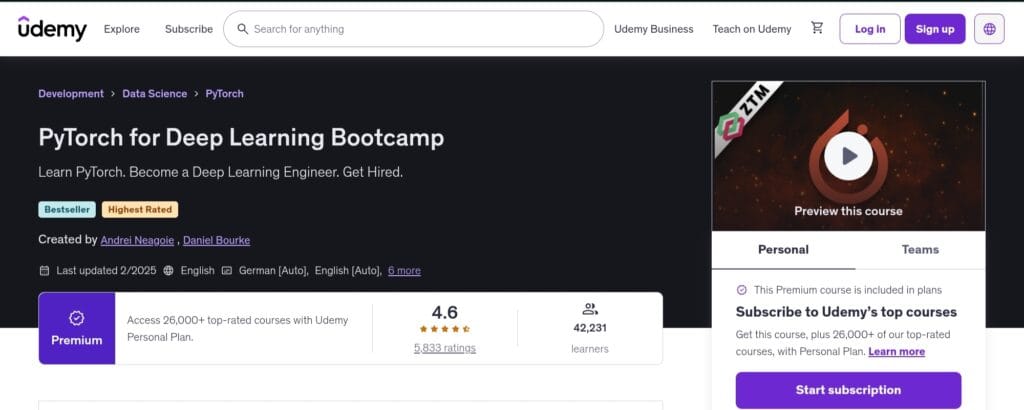
Task: Open the shopping cart icon
Action: coord(817,27)
